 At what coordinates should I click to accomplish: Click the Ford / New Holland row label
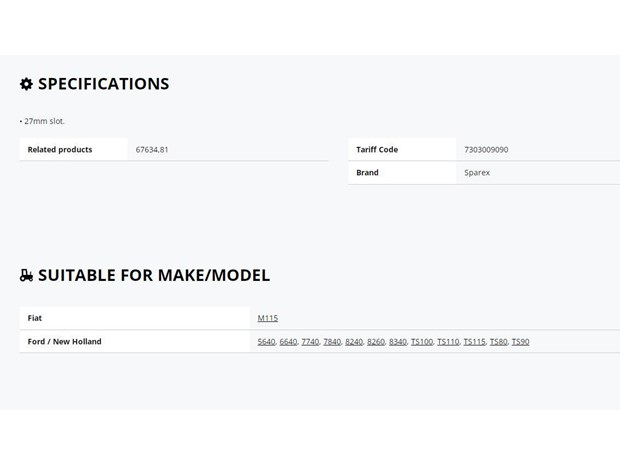pyautogui.click(x=64, y=342)
